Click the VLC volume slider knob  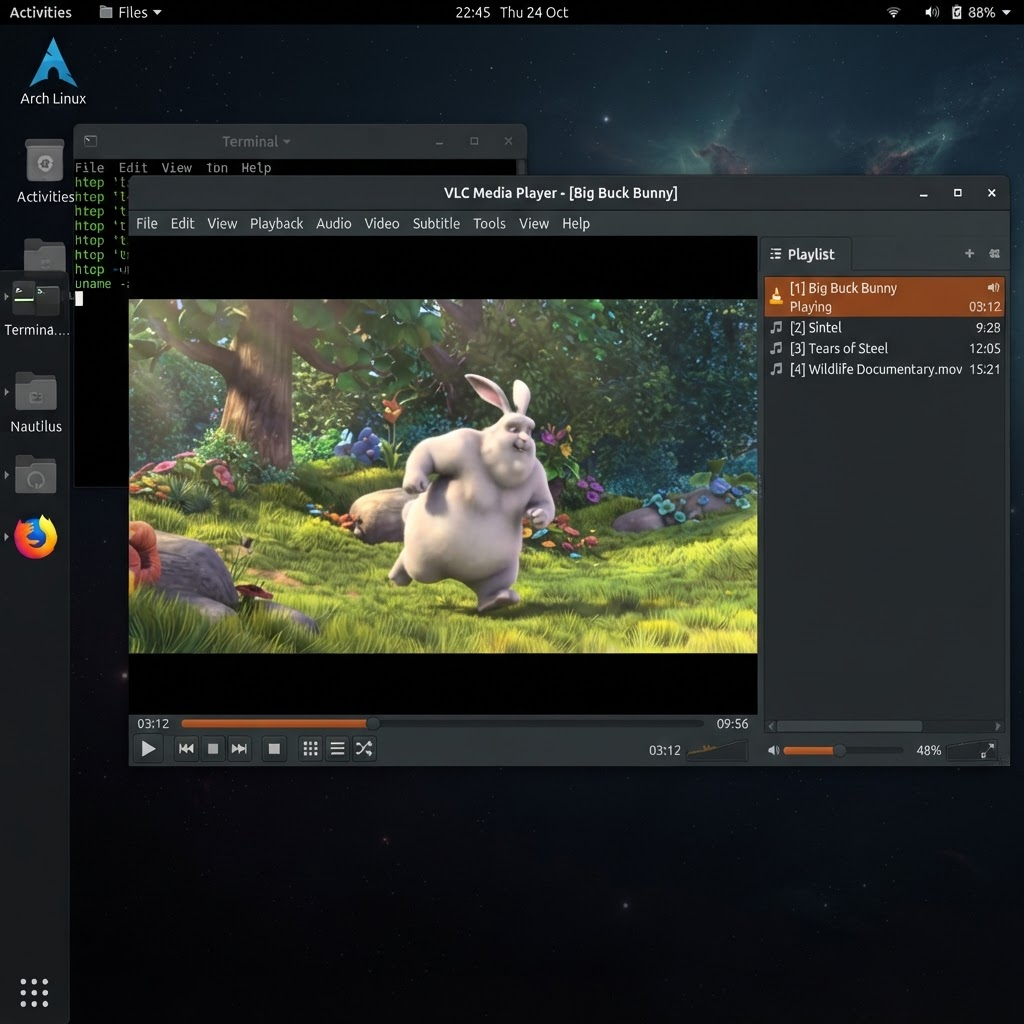pos(840,750)
